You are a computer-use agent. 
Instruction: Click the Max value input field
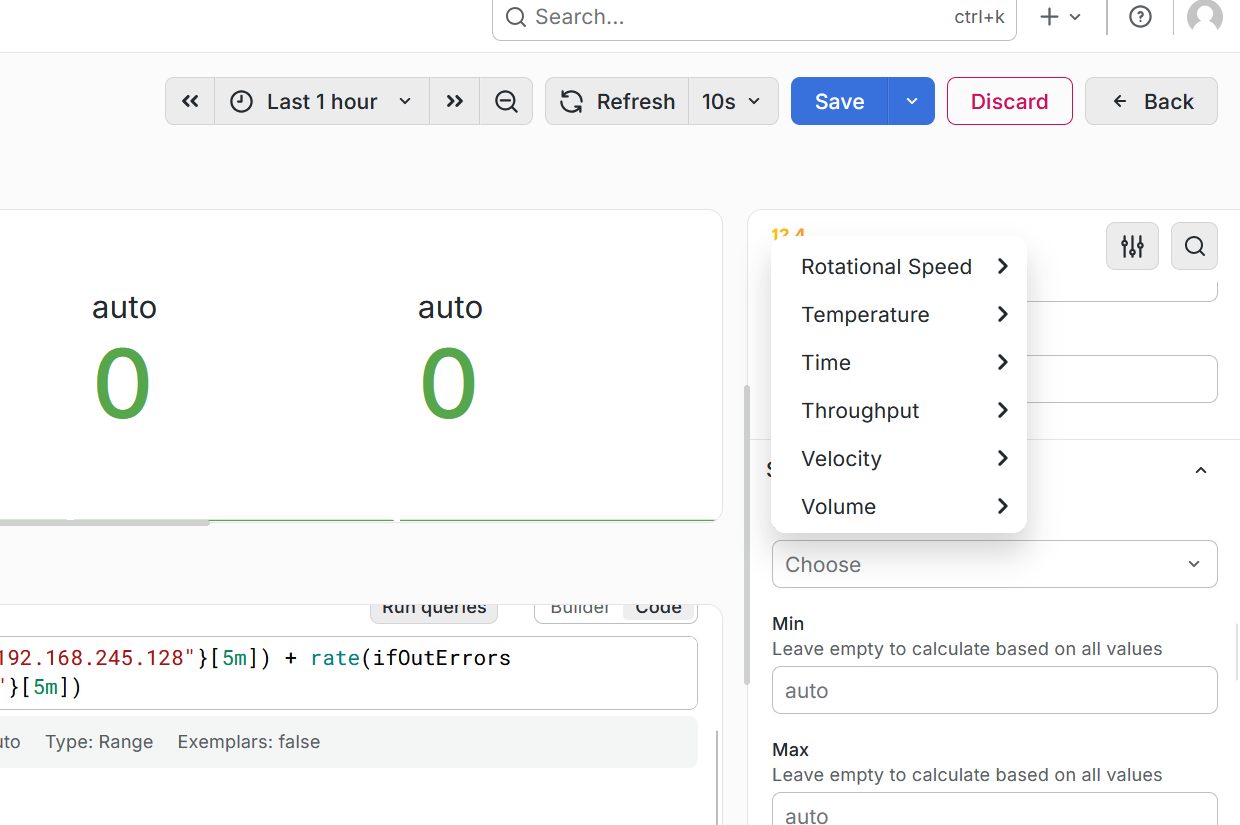(994, 810)
